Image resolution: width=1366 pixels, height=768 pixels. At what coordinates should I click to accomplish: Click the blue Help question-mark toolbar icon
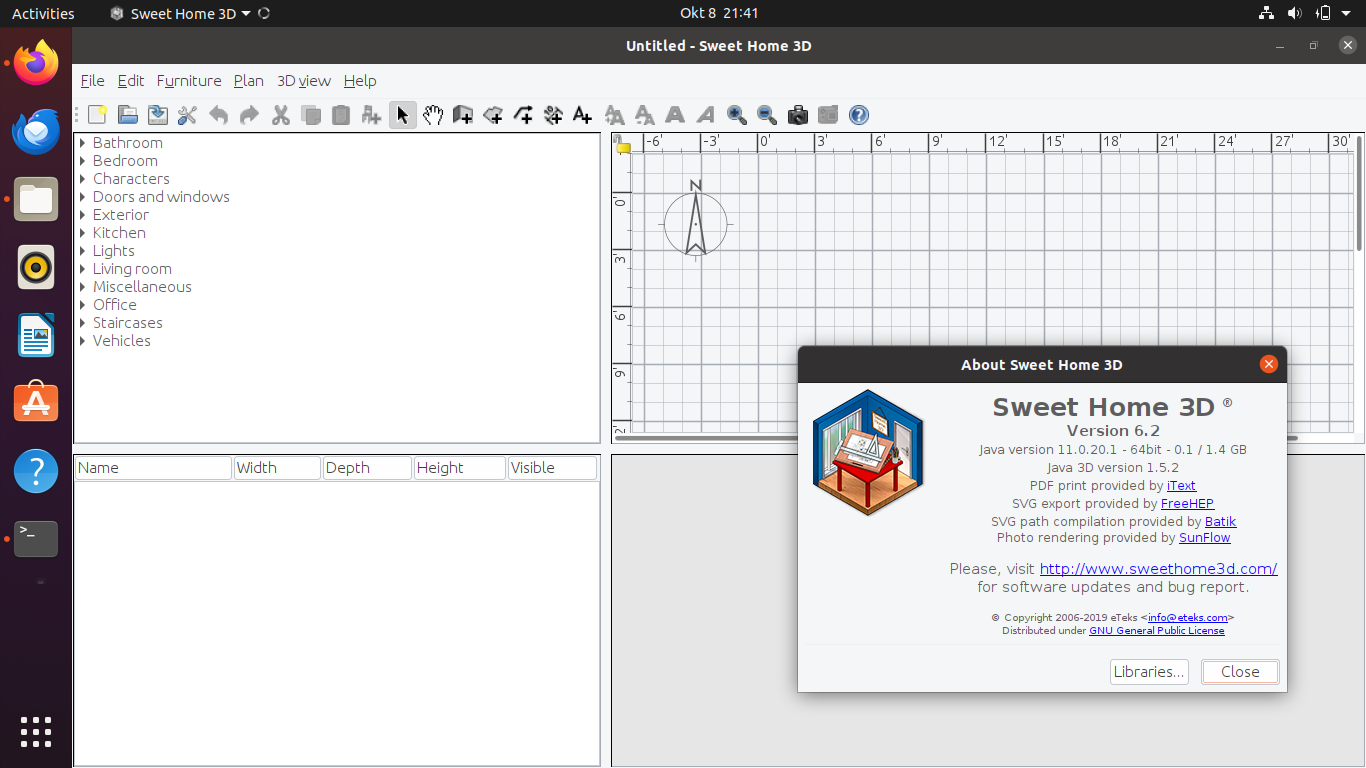[858, 115]
